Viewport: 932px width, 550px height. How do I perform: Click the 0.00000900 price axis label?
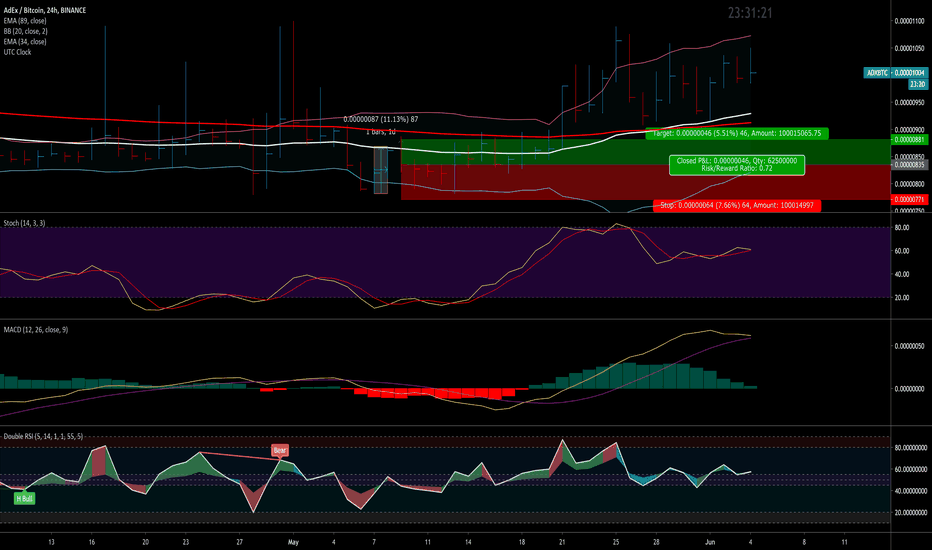909,130
